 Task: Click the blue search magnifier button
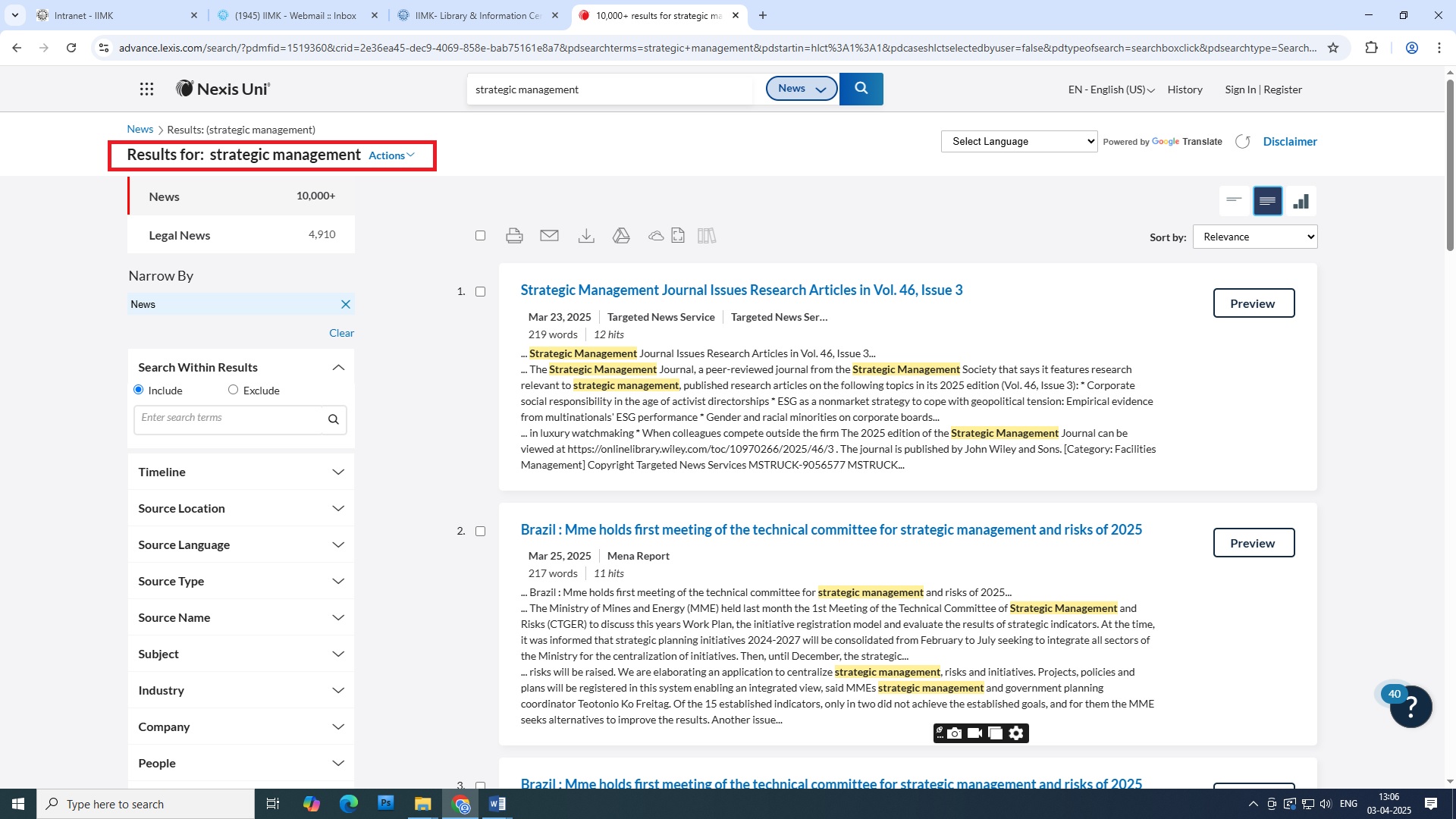(861, 89)
